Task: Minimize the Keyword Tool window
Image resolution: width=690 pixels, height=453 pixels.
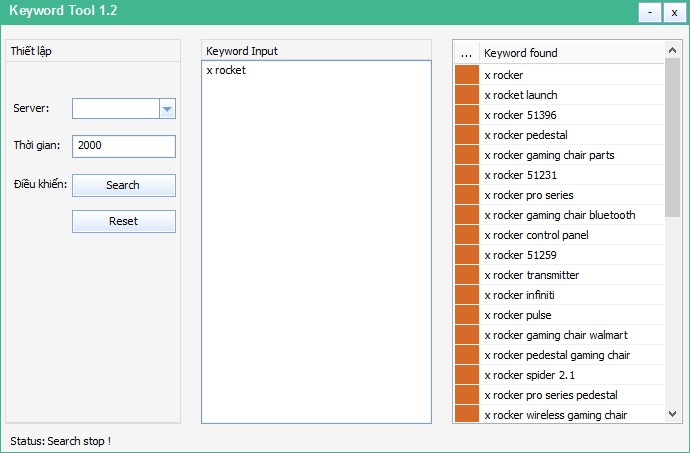Action: [x=650, y=12]
